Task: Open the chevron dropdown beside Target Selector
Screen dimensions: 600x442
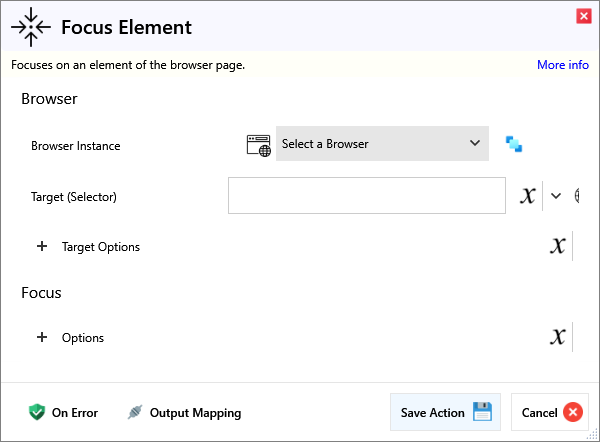Action: click(556, 196)
